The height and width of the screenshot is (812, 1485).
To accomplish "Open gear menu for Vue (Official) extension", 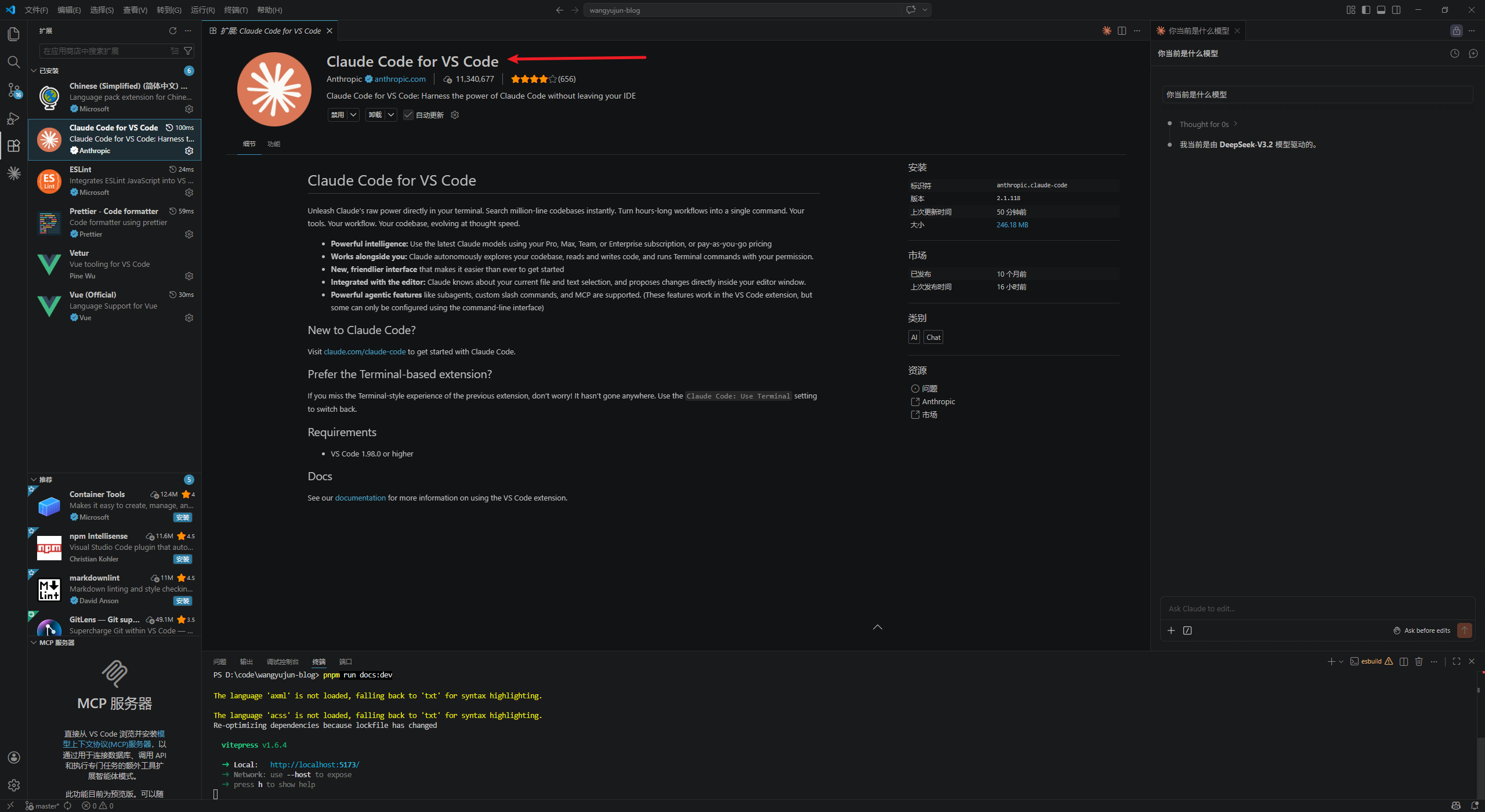I will tap(189, 318).
